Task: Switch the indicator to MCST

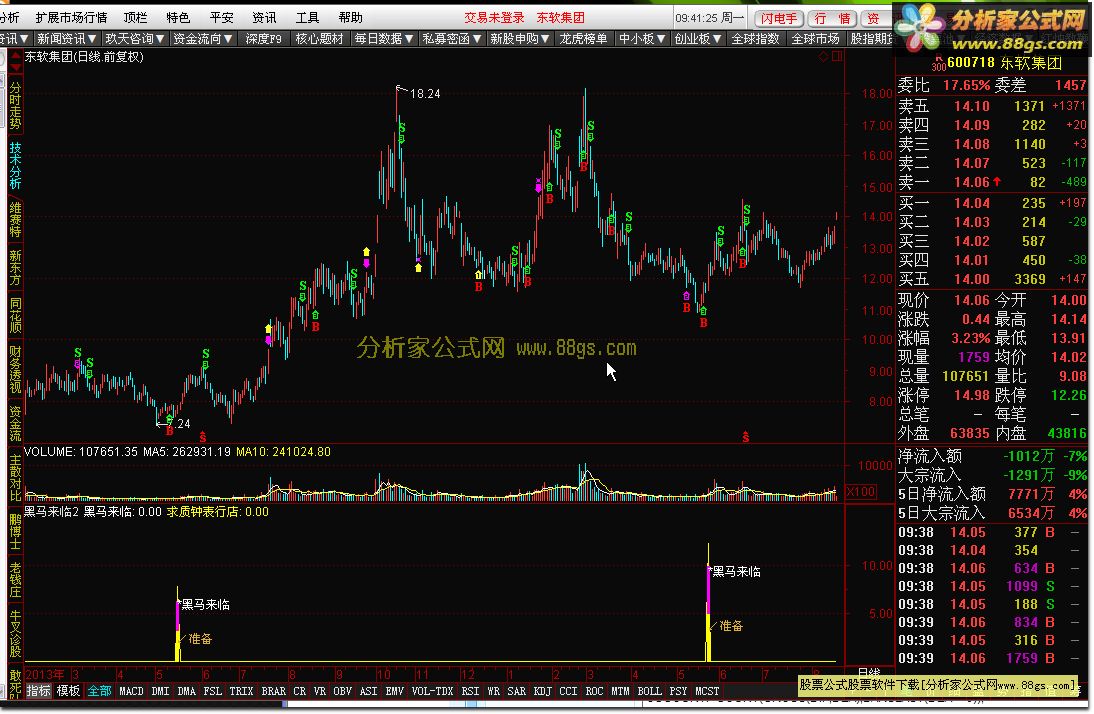Action: coord(707,691)
